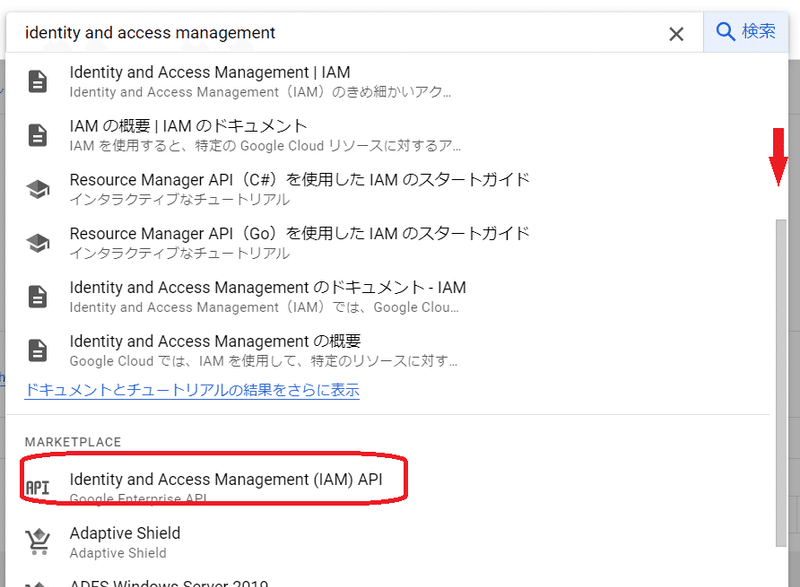Viewport: 800px width, 587px height.
Task: Click the 'インタラクティブなチュートリアル' subtitle under the C# guide
Action: pos(179,199)
